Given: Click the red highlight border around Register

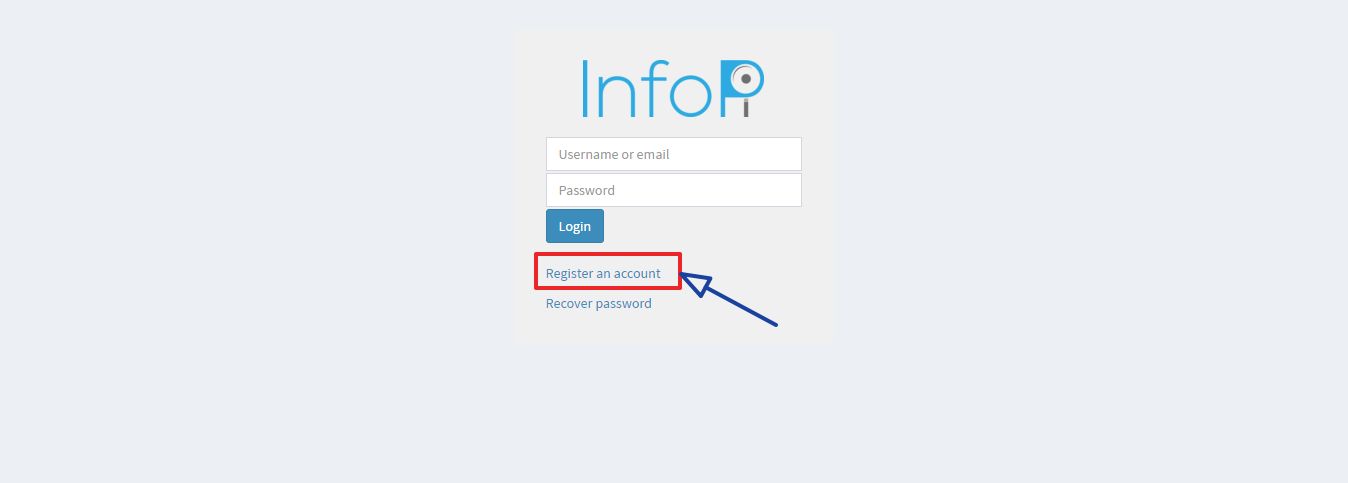Looking at the screenshot, I should tap(608, 255).
